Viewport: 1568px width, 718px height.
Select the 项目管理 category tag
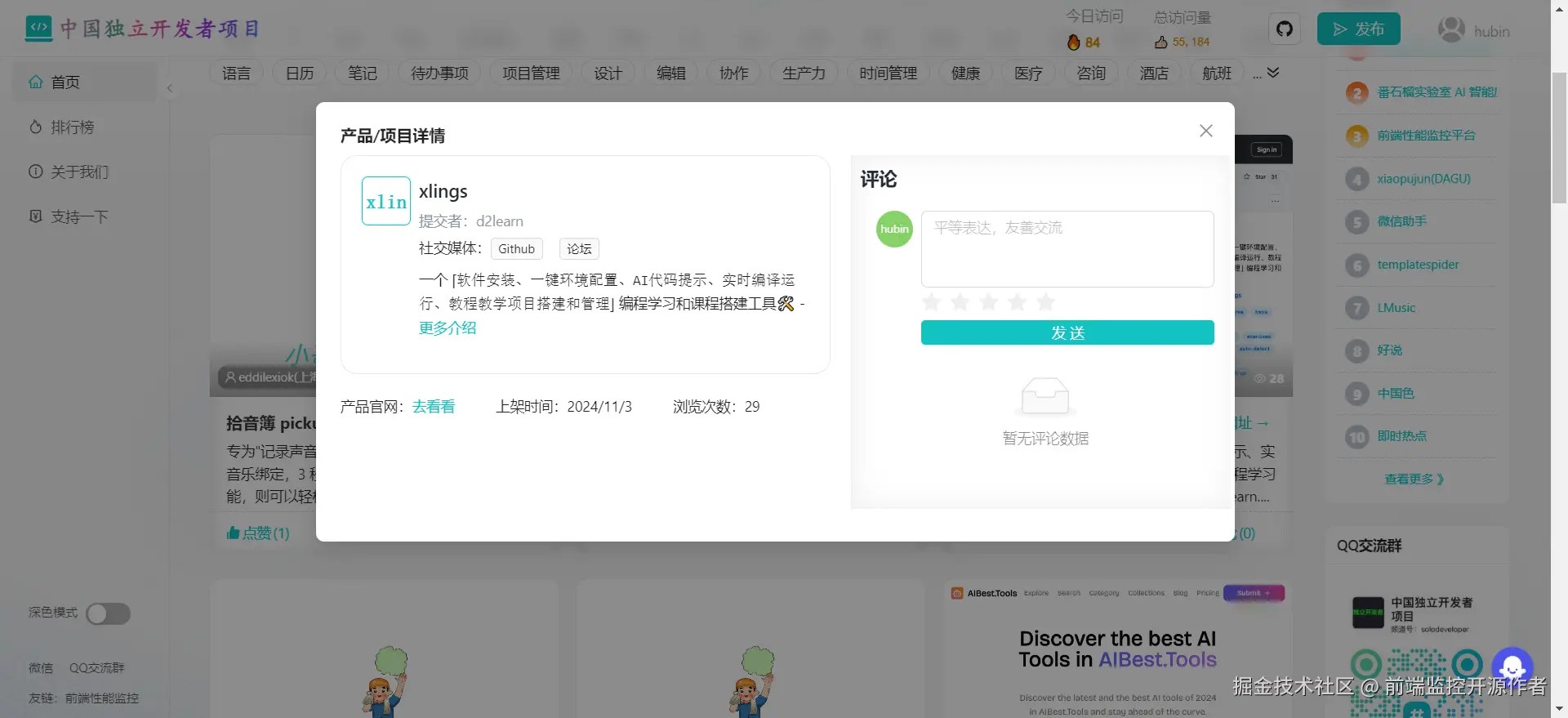click(532, 74)
